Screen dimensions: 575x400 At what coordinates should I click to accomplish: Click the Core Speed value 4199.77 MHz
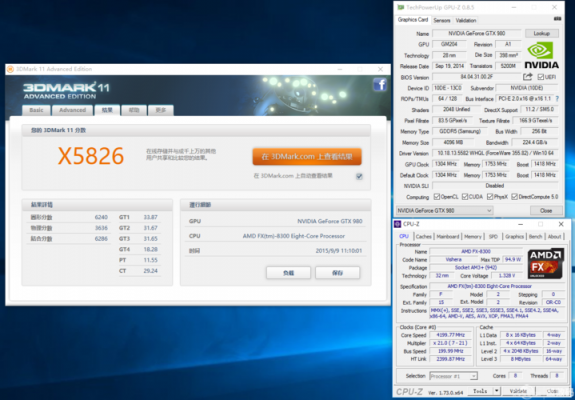(x=450, y=335)
